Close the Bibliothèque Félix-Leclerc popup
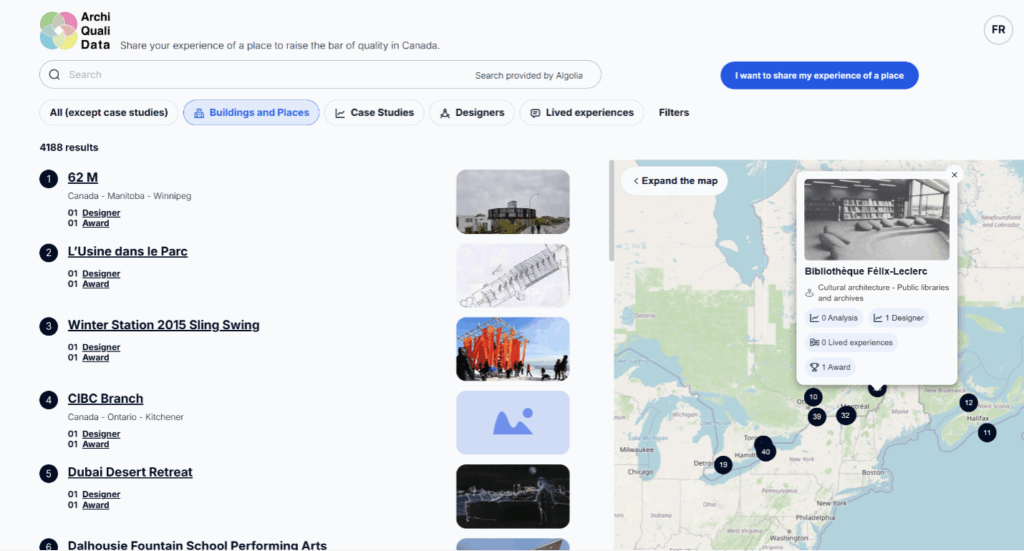Image resolution: width=1024 pixels, height=551 pixels. (x=954, y=175)
